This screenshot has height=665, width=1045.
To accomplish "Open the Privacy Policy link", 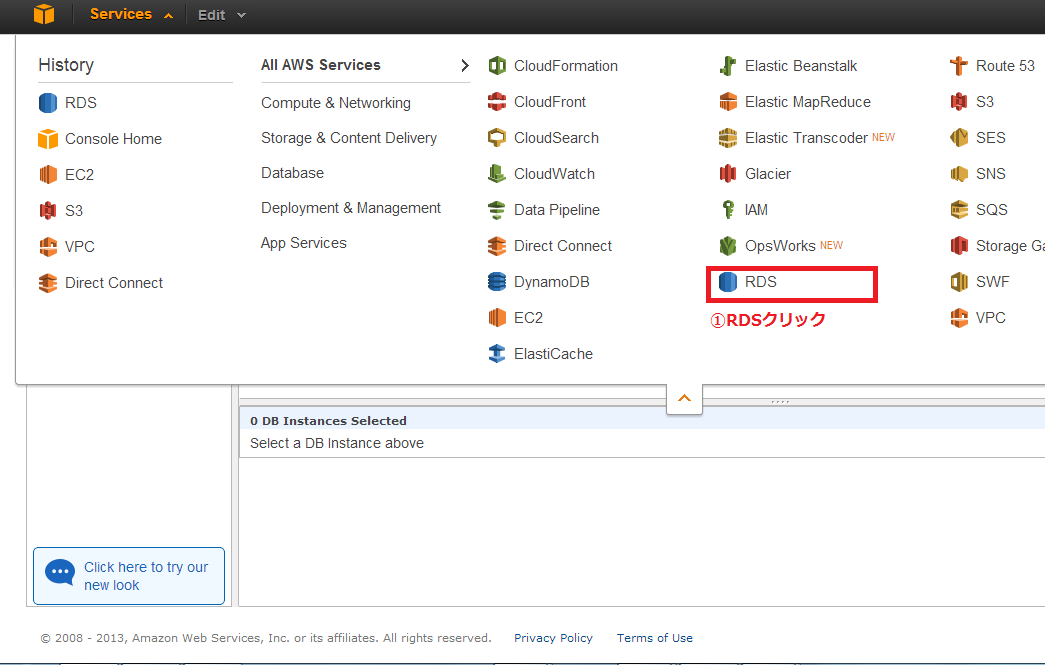I will [553, 638].
